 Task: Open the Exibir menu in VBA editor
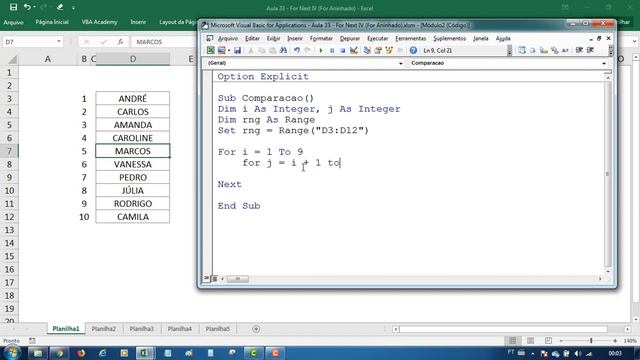(x=273, y=38)
